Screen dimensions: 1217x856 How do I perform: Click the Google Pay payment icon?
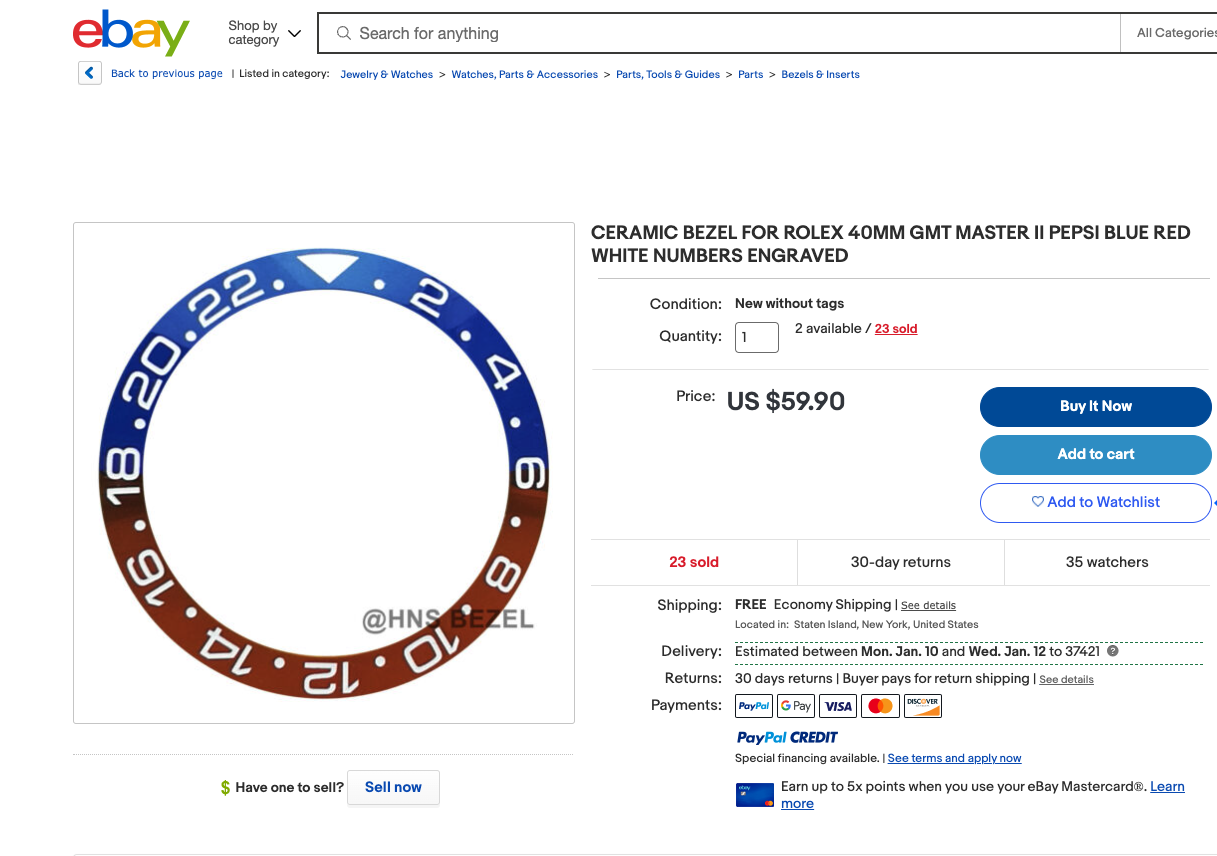click(x=796, y=706)
